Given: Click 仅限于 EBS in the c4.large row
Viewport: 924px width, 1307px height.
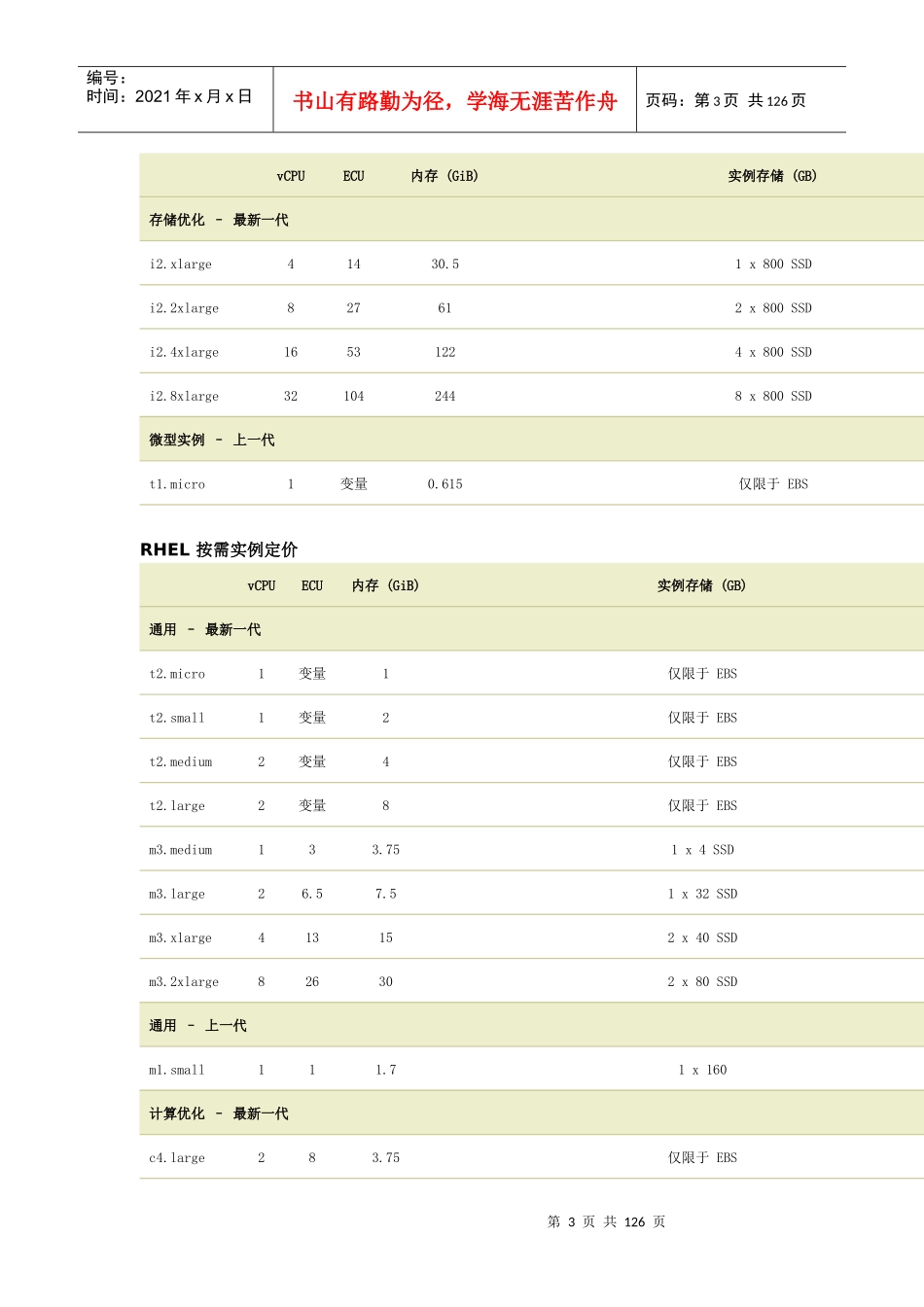Looking at the screenshot, I should 702,1158.
